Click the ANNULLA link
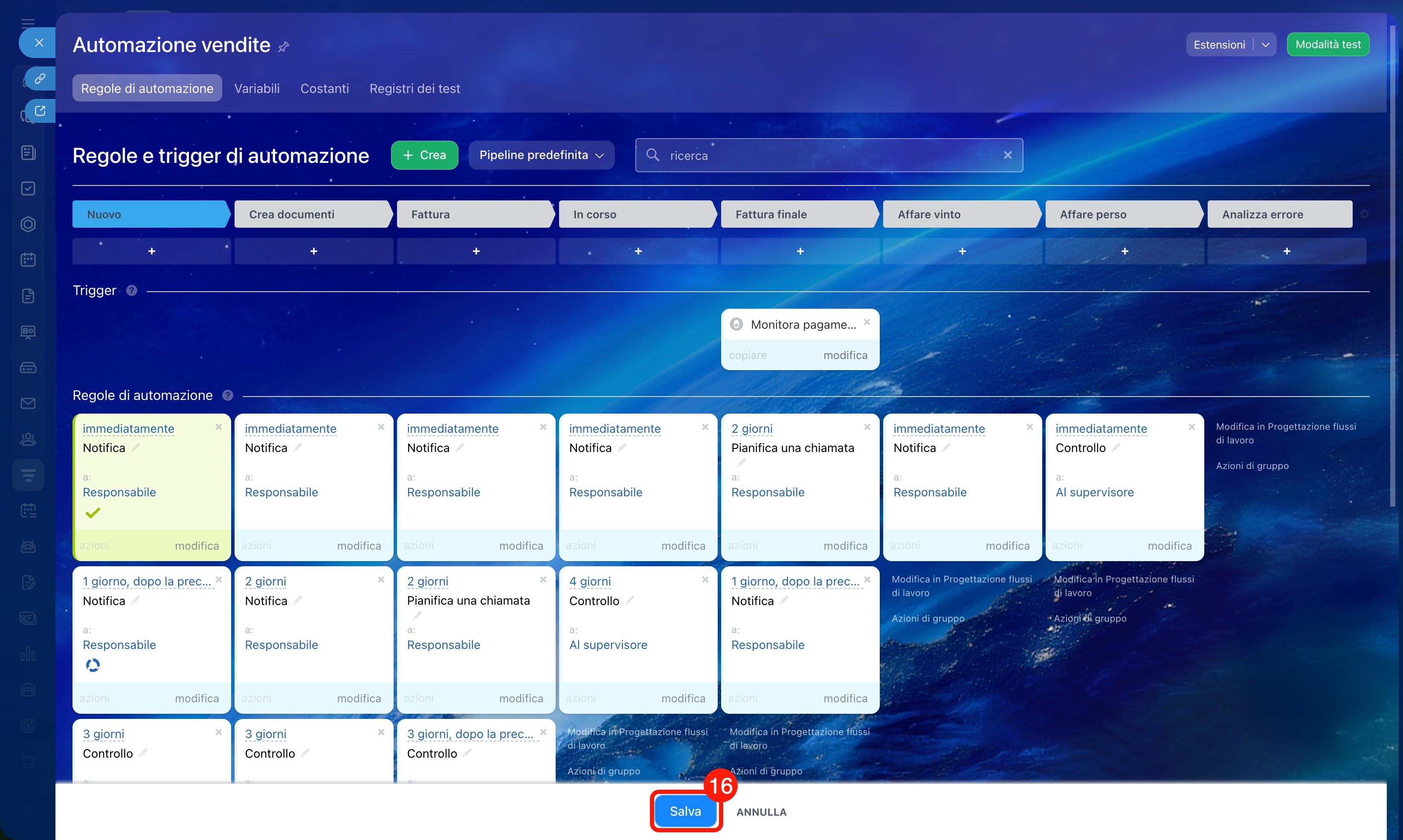 click(x=761, y=812)
